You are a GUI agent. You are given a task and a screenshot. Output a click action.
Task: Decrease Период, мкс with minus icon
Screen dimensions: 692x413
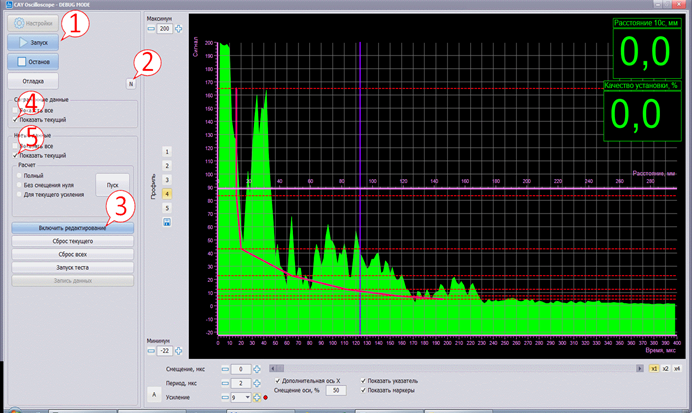pyautogui.click(x=223, y=383)
